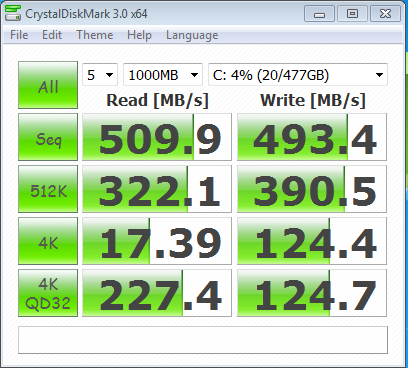
Task: Open the Language menu
Action: 192,35
